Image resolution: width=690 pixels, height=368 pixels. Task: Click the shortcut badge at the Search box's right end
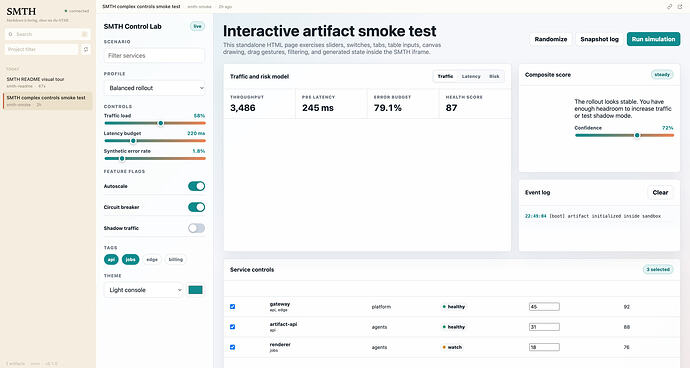tap(84, 34)
